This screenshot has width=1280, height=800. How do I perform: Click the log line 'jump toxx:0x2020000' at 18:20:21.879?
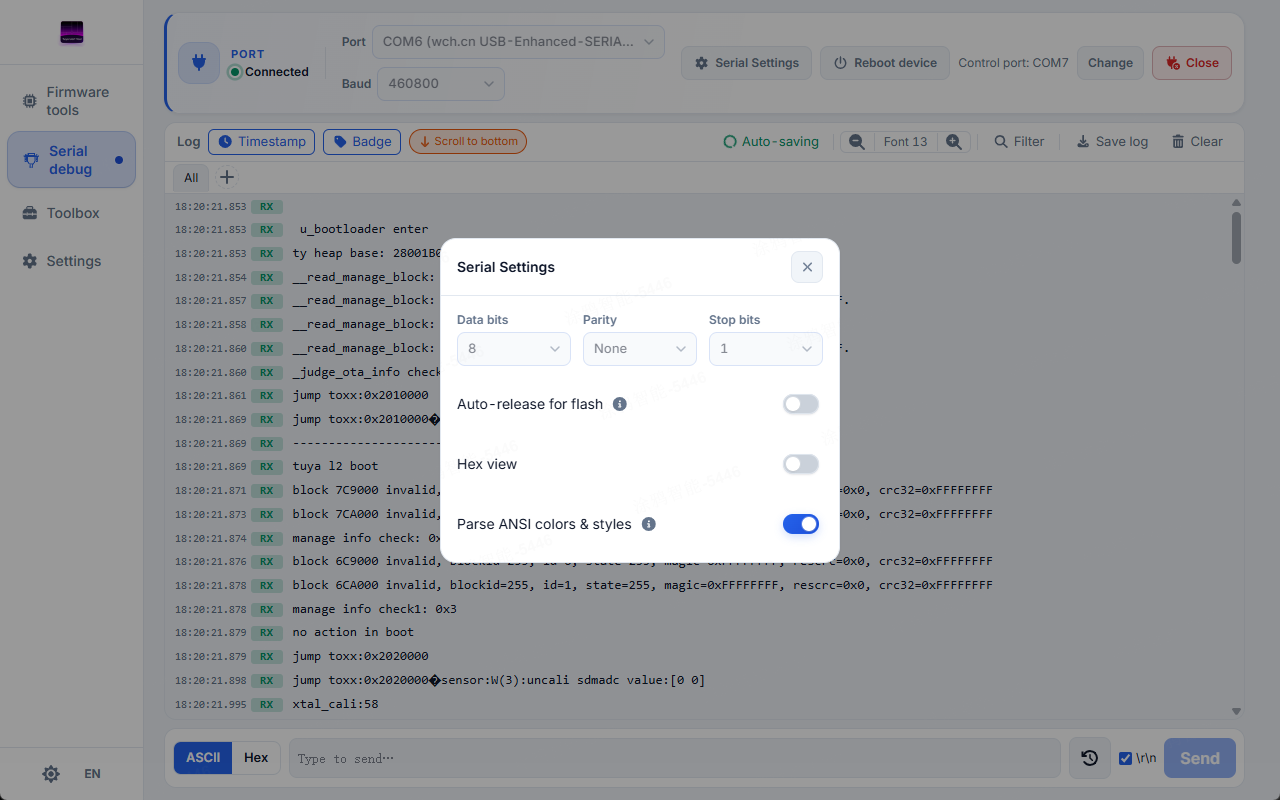[x=360, y=656]
